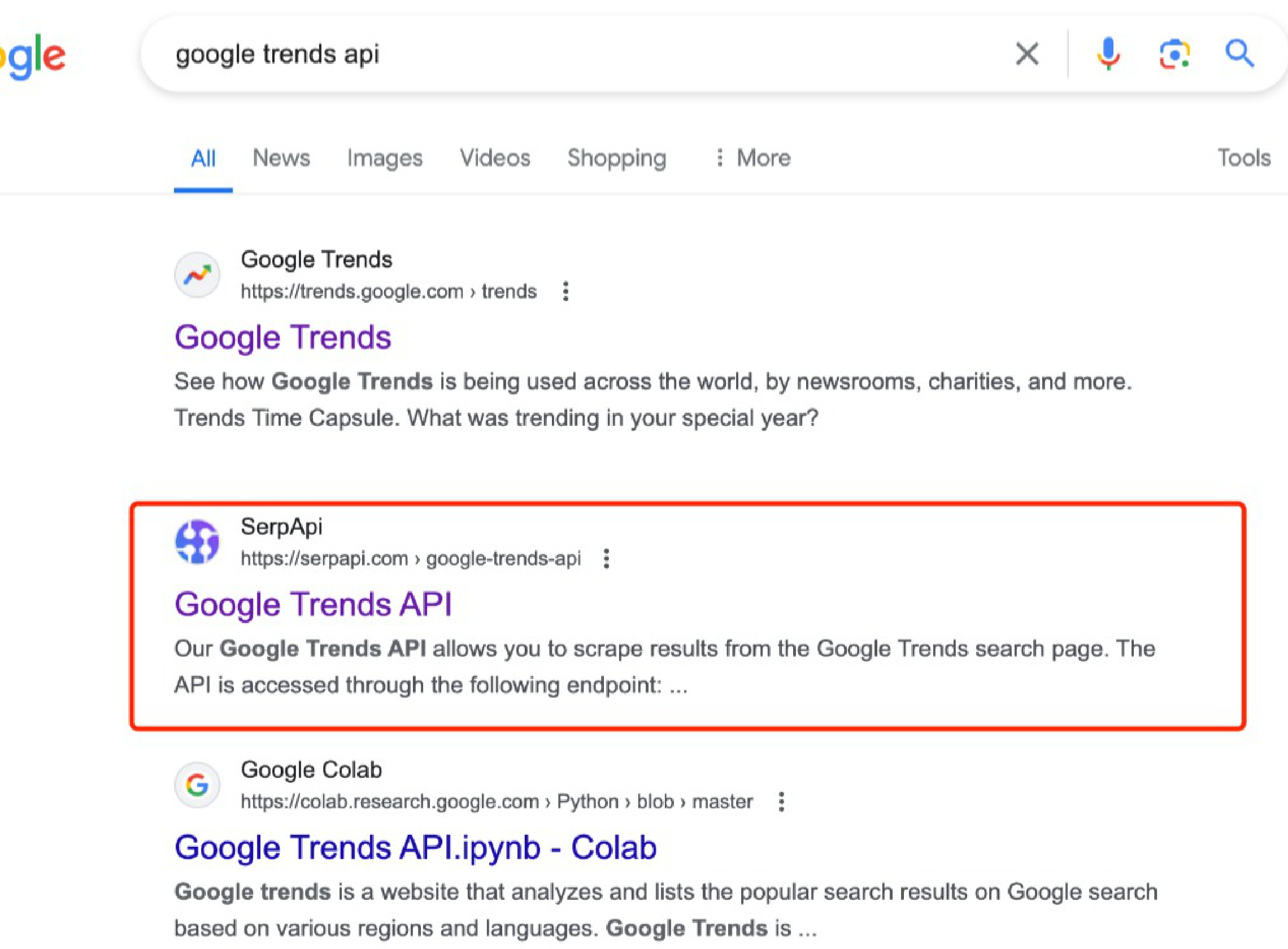
Task: Click the Google Colab favicon
Action: point(197,785)
